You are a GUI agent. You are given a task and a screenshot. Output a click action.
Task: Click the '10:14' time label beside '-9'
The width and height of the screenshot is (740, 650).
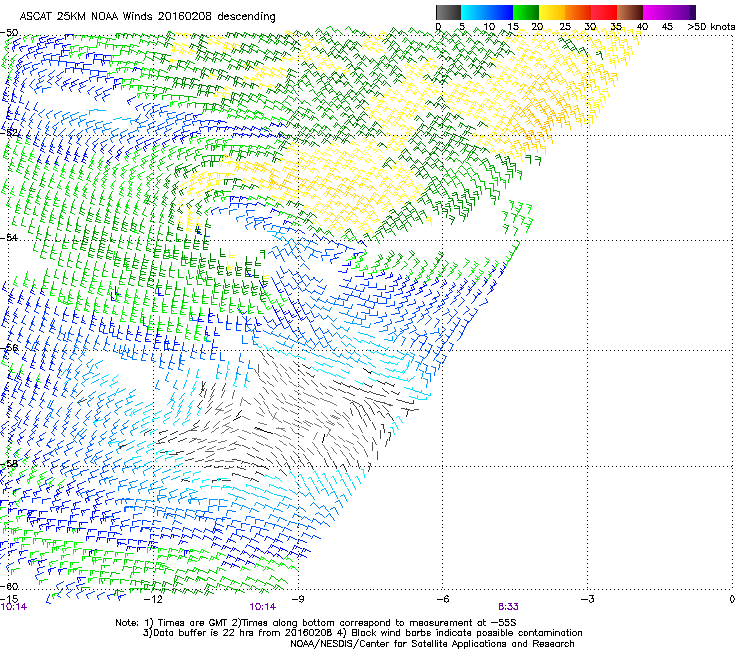point(263,607)
